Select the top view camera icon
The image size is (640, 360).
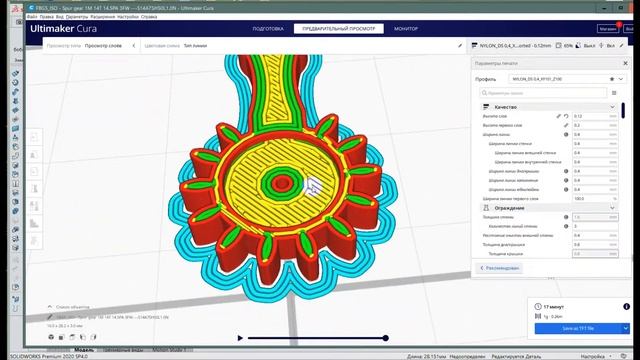[x=72, y=337]
